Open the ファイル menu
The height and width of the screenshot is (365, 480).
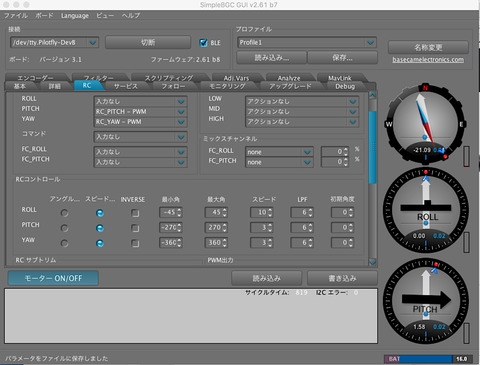tap(16, 15)
